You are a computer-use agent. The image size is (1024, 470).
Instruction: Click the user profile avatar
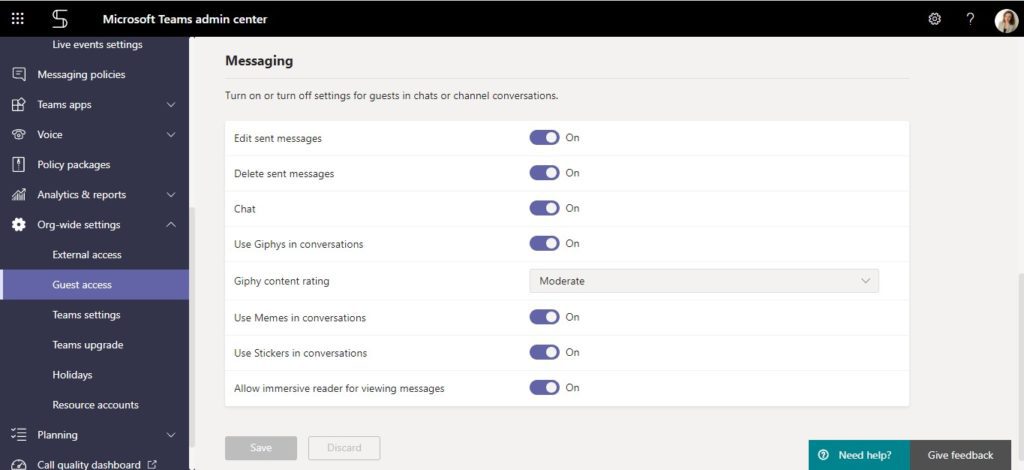click(x=1006, y=20)
